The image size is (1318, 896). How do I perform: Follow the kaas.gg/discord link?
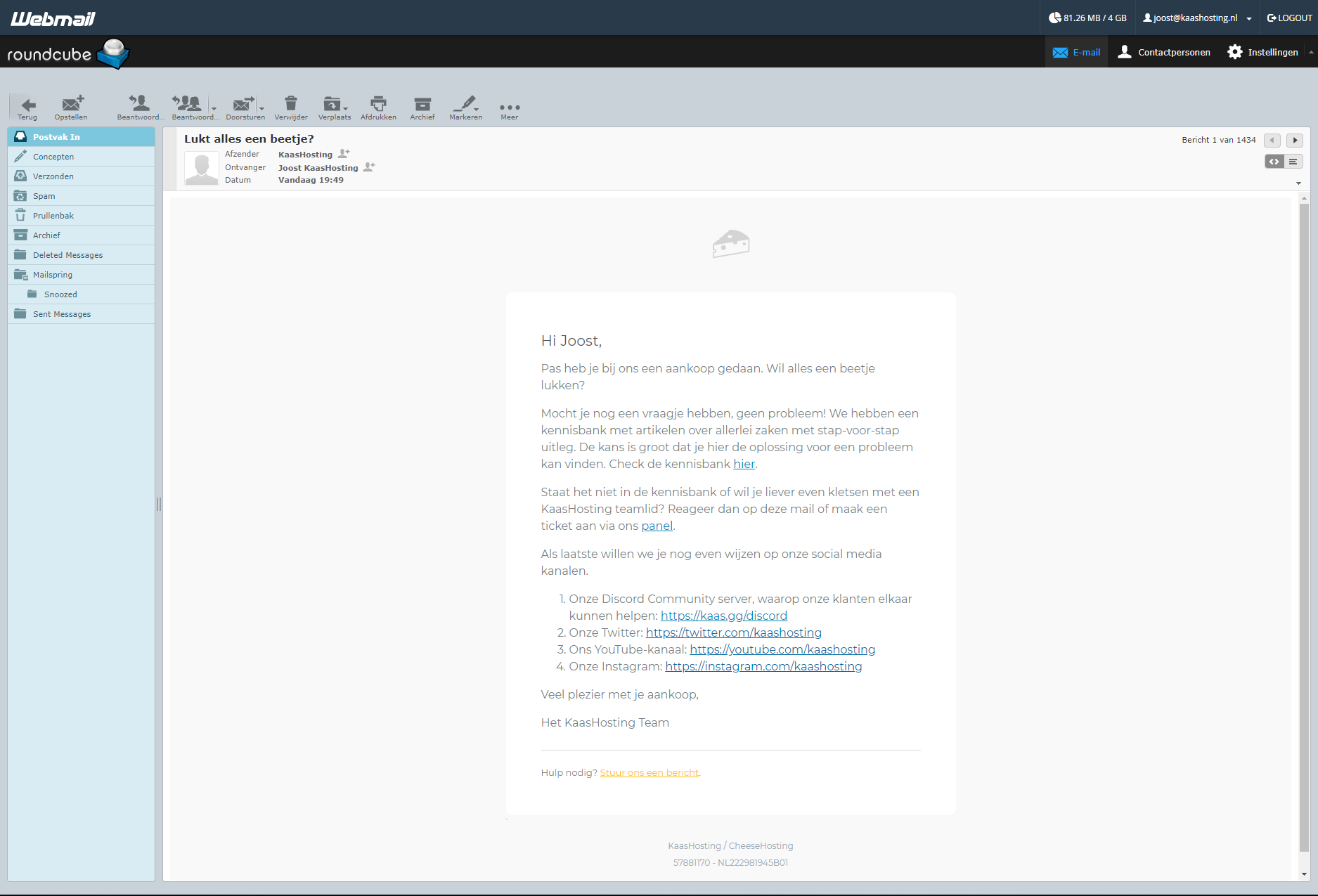[723, 616]
